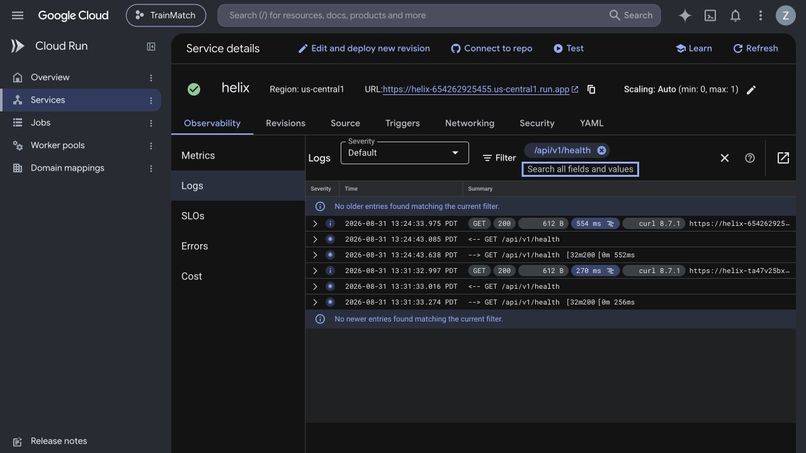Open the Gemini sparkle assistant icon
This screenshot has height=453, width=806.
coord(684,15)
